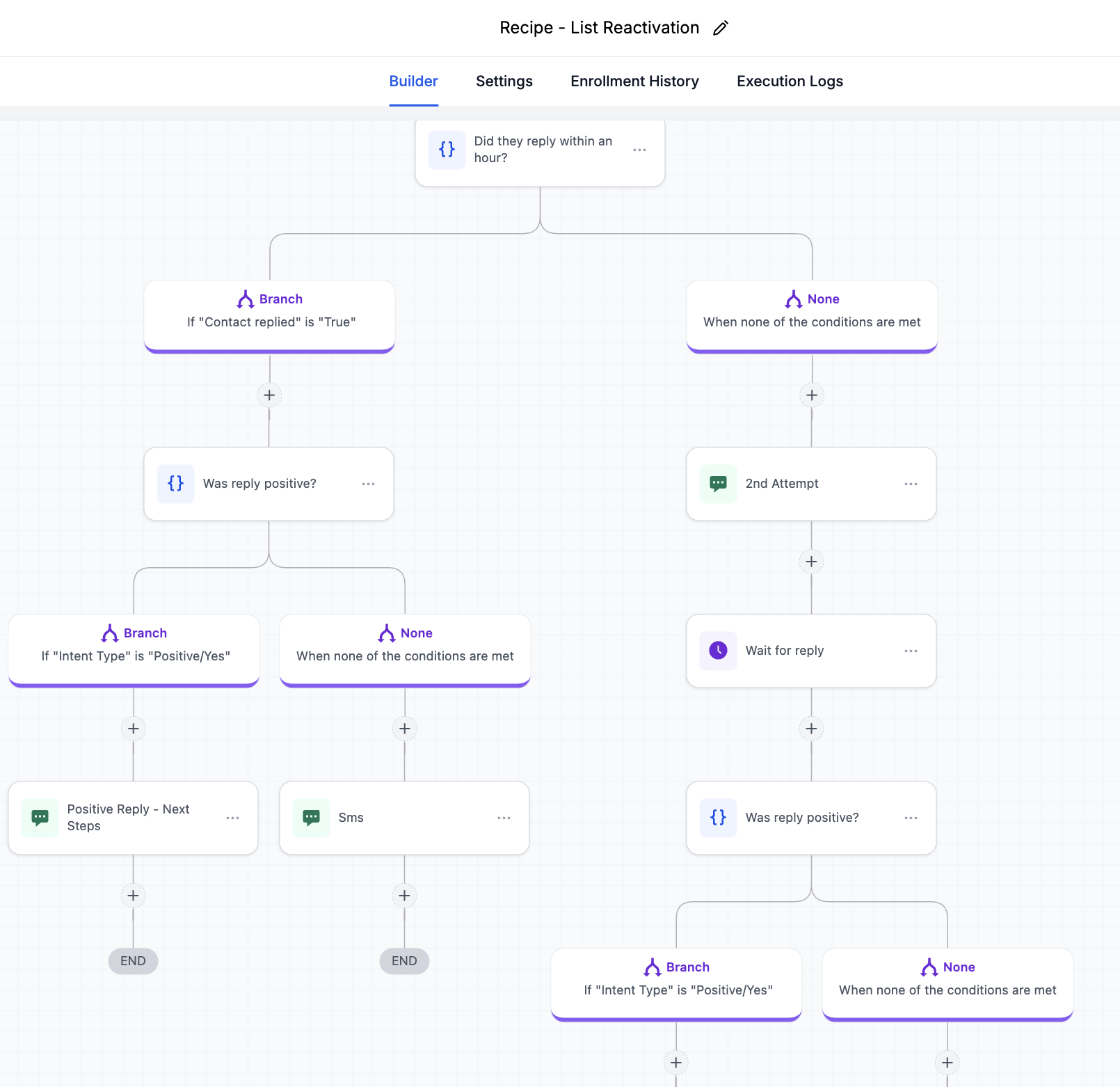Viewport: 1120px width, 1087px height.
Task: Click branch icon on 'Contact replied' Branch card
Action: (x=246, y=299)
